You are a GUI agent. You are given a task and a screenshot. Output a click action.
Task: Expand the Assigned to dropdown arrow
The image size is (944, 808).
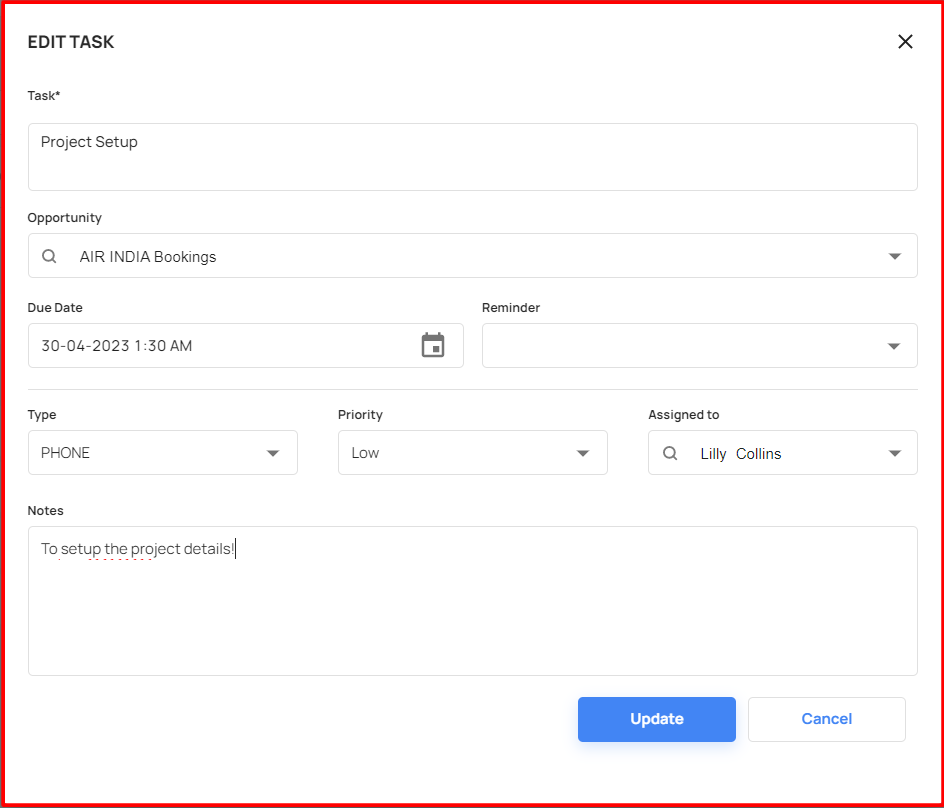pyautogui.click(x=895, y=453)
